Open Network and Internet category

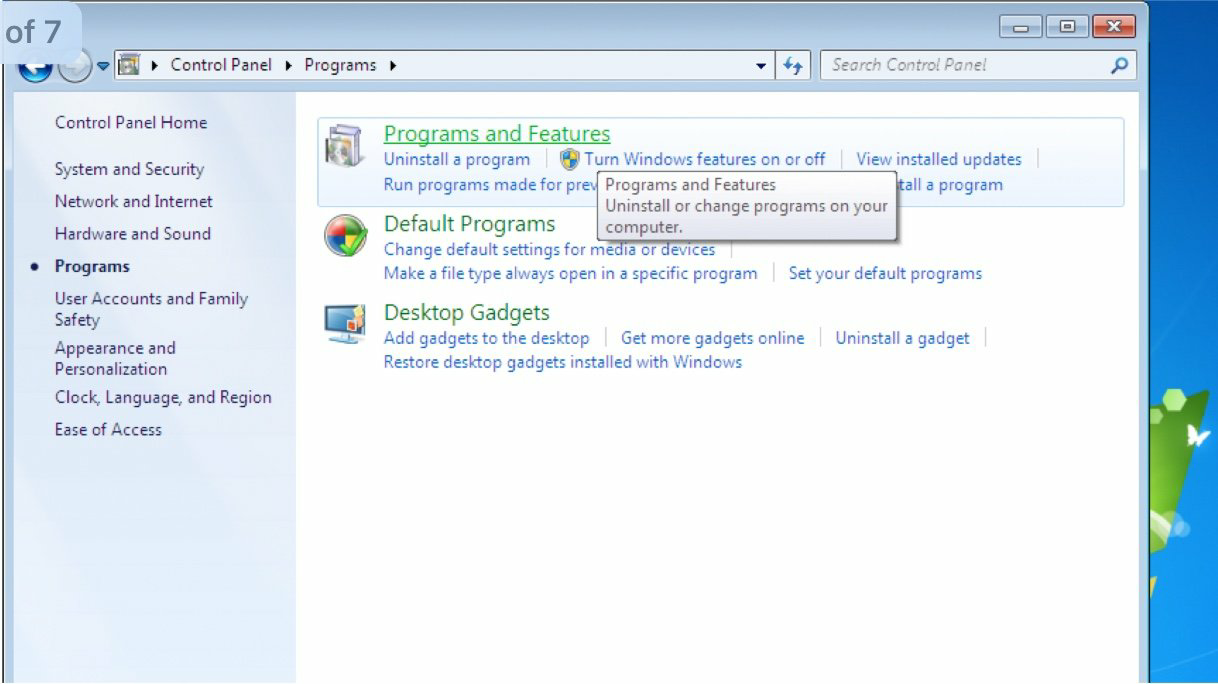(x=134, y=201)
